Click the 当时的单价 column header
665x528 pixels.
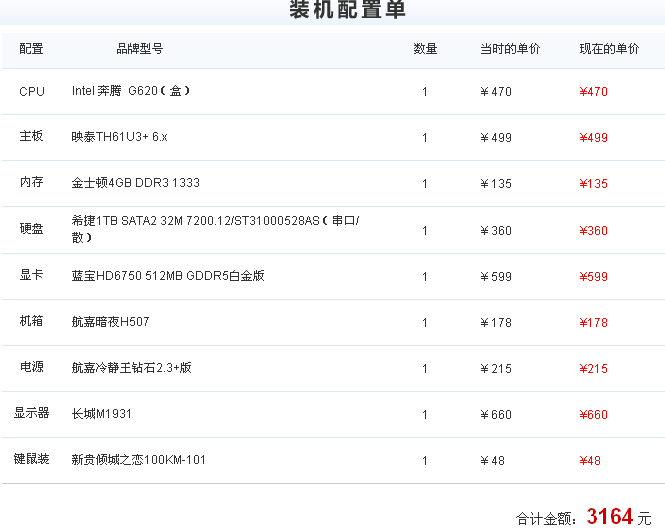click(x=510, y=49)
